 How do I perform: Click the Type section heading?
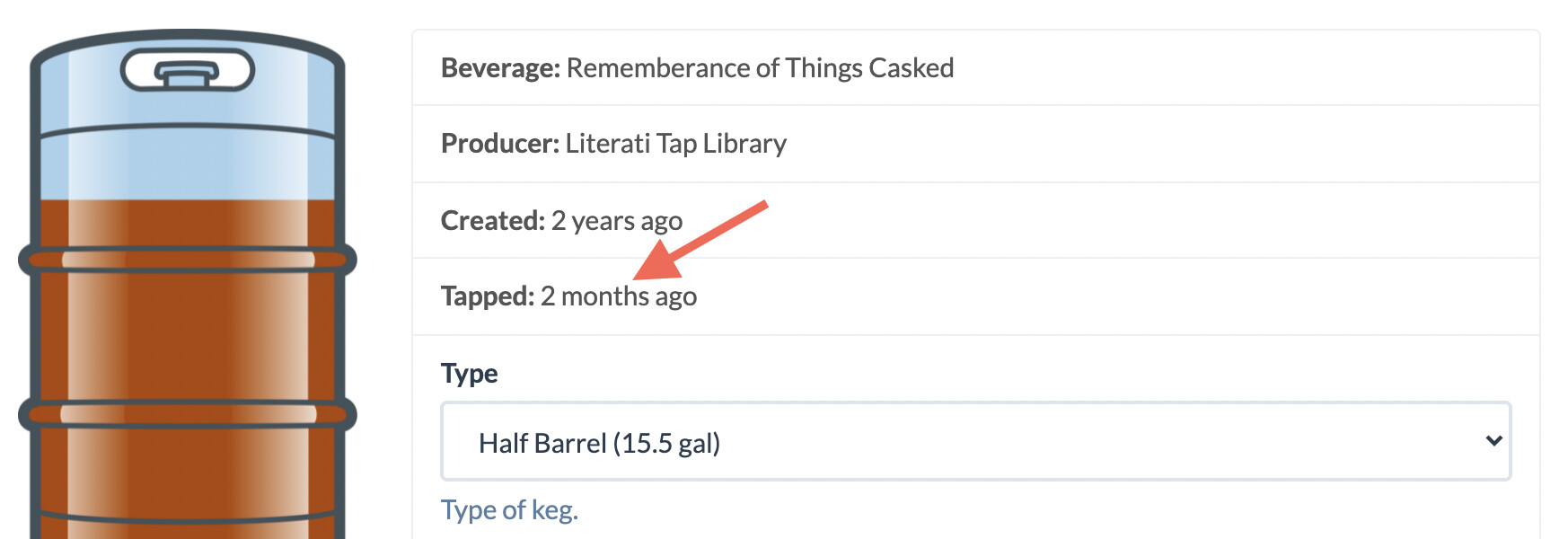tap(469, 374)
